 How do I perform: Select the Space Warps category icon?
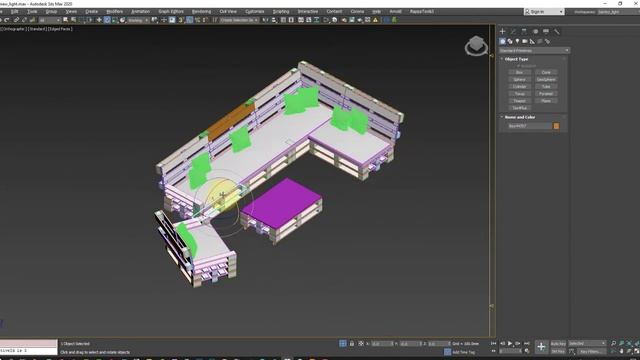click(540, 41)
